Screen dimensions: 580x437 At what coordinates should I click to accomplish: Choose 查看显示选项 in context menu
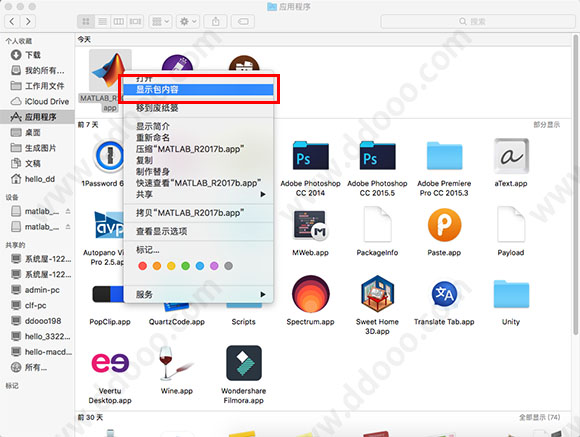pyautogui.click(x=199, y=232)
